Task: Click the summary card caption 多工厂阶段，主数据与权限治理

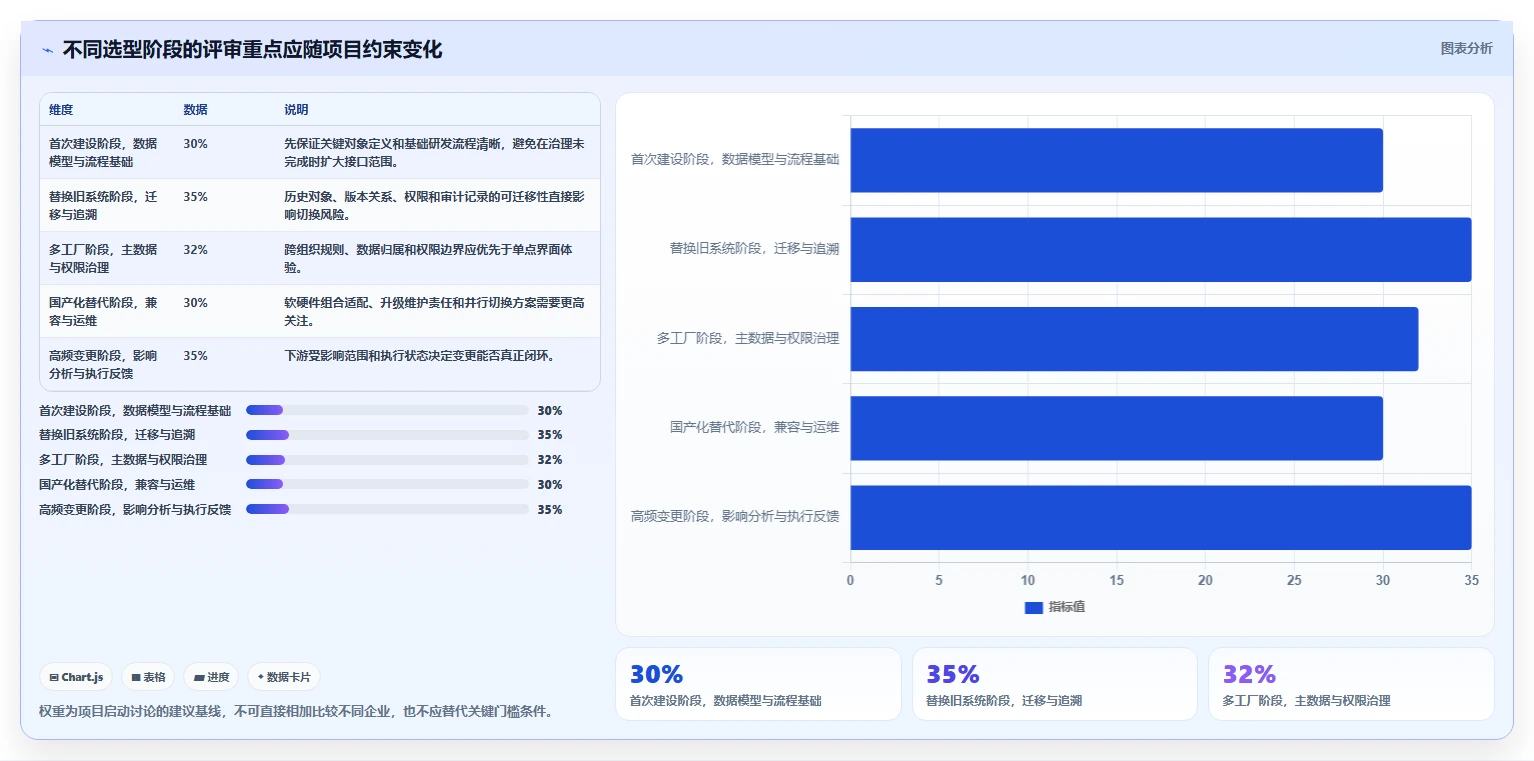Action: point(1307,701)
